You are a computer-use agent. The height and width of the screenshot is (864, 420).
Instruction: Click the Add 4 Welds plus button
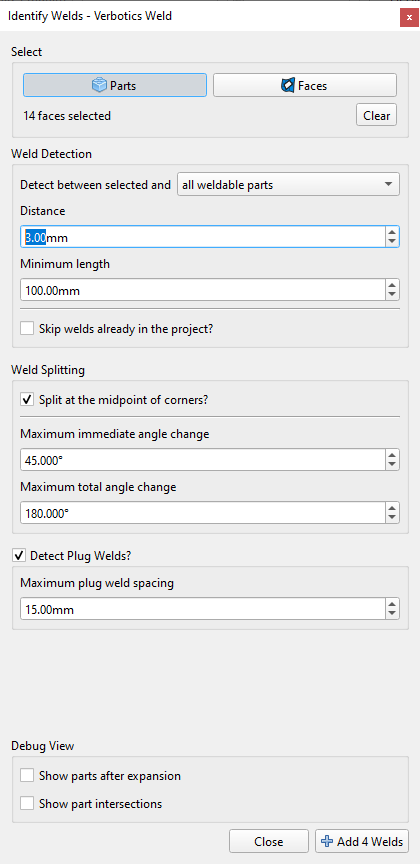coord(362,841)
